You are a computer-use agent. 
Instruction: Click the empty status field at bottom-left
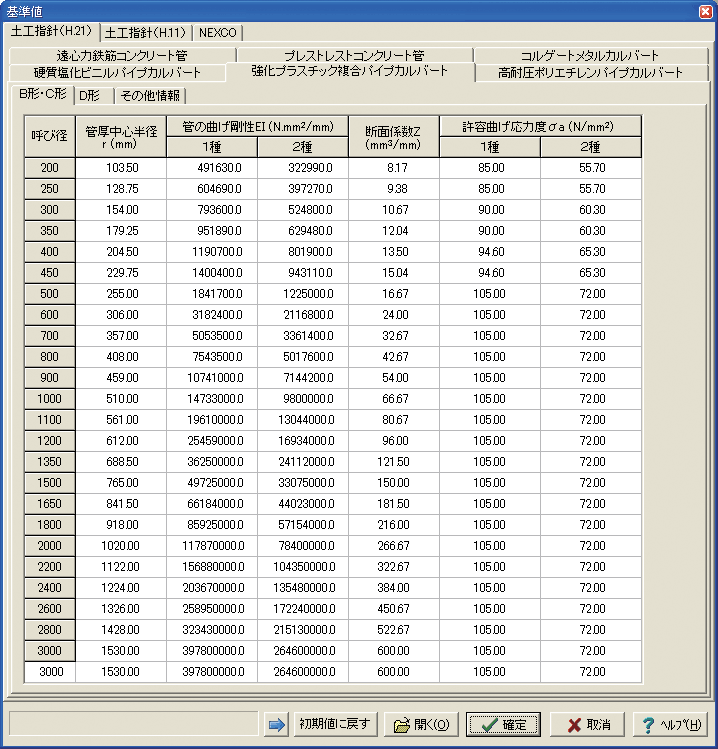(133, 725)
